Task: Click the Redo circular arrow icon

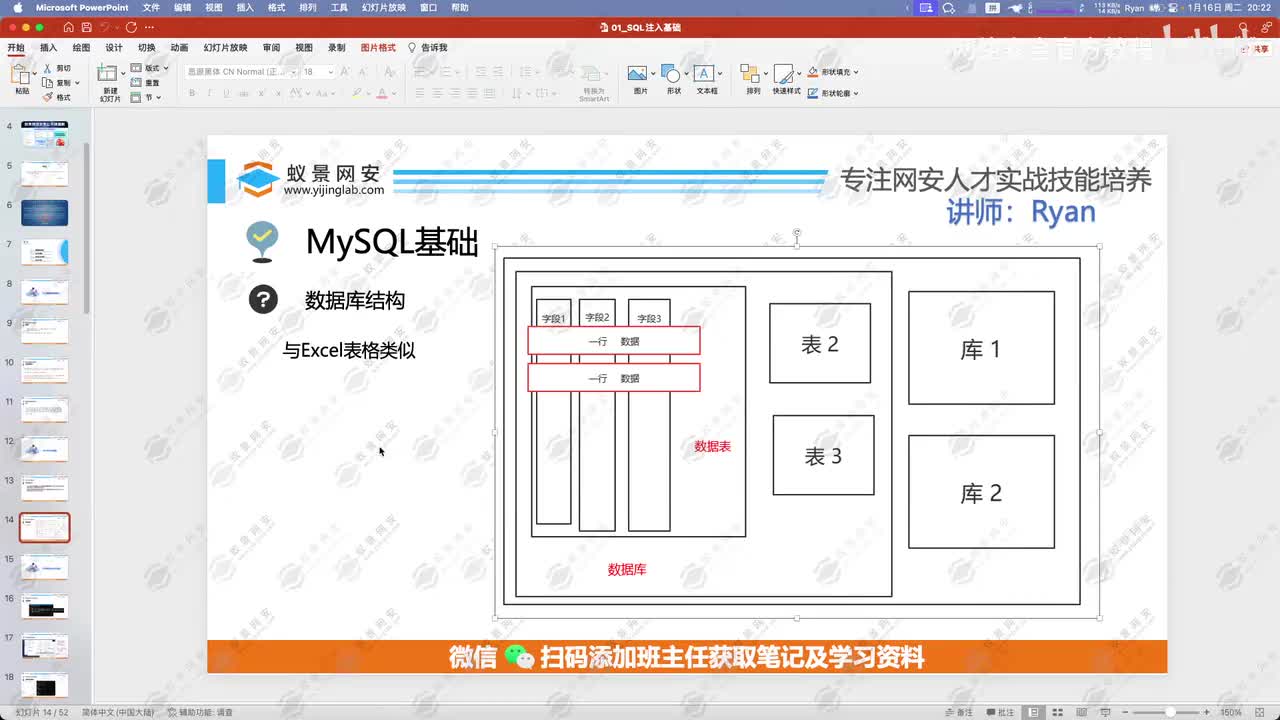Action: 131,27
